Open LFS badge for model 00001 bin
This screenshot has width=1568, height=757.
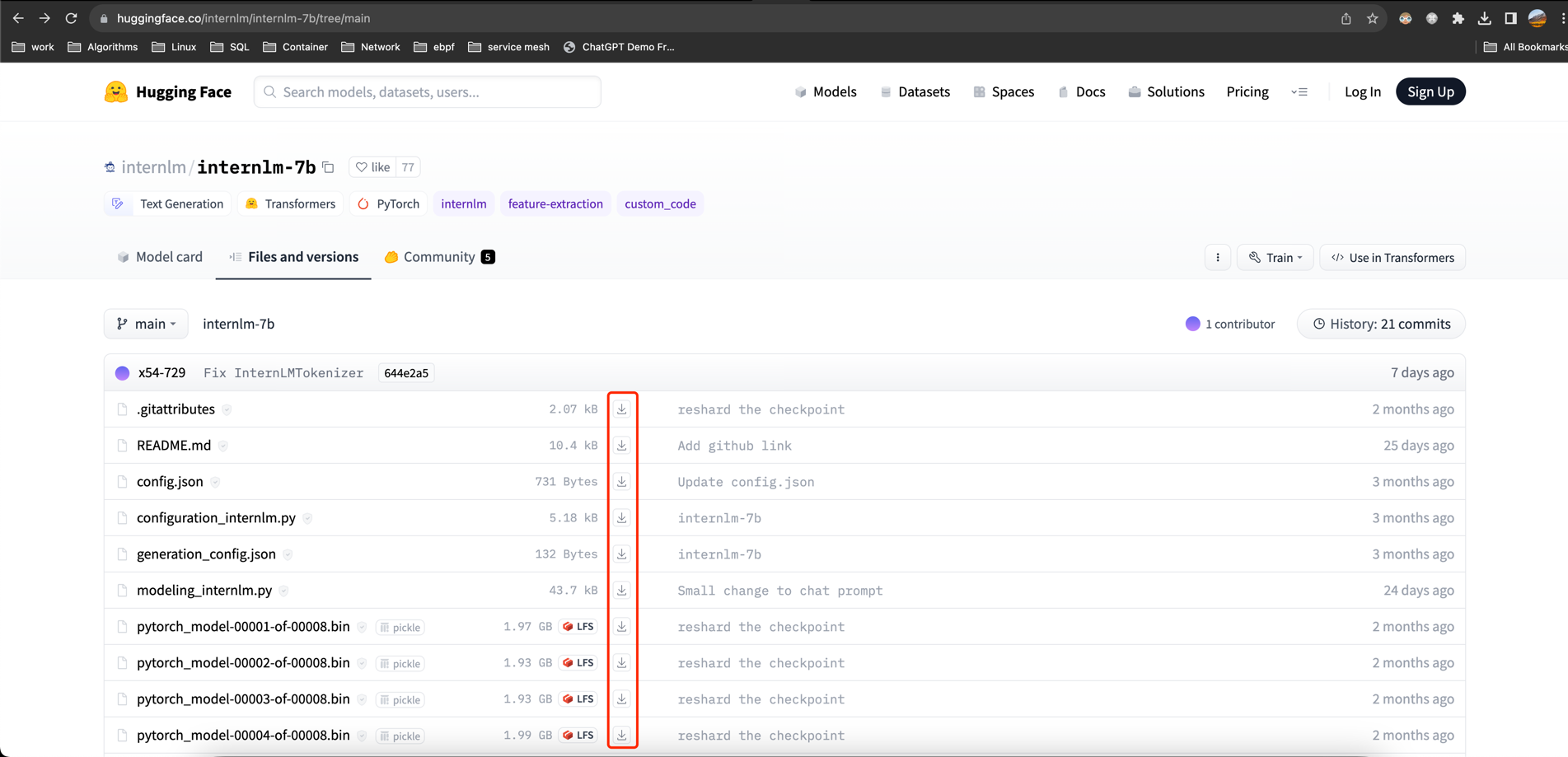(578, 627)
